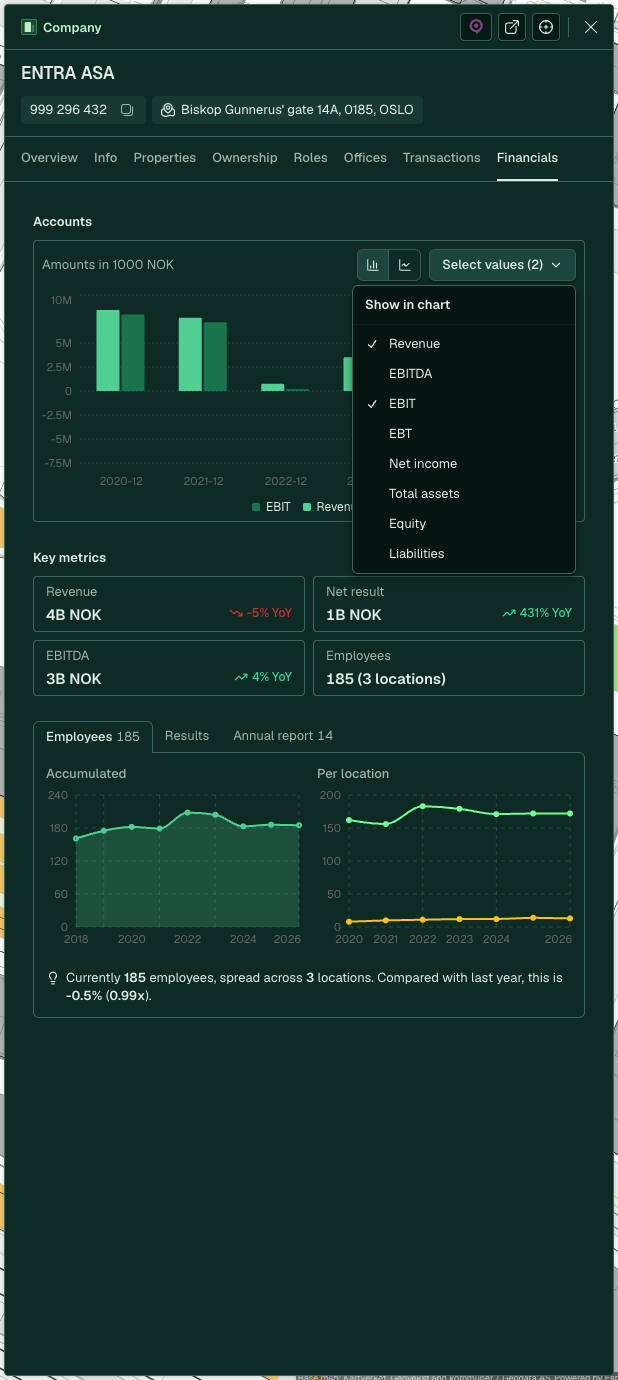Select the Employees 185 sub-tab
The width and height of the screenshot is (618, 1380).
(x=93, y=737)
